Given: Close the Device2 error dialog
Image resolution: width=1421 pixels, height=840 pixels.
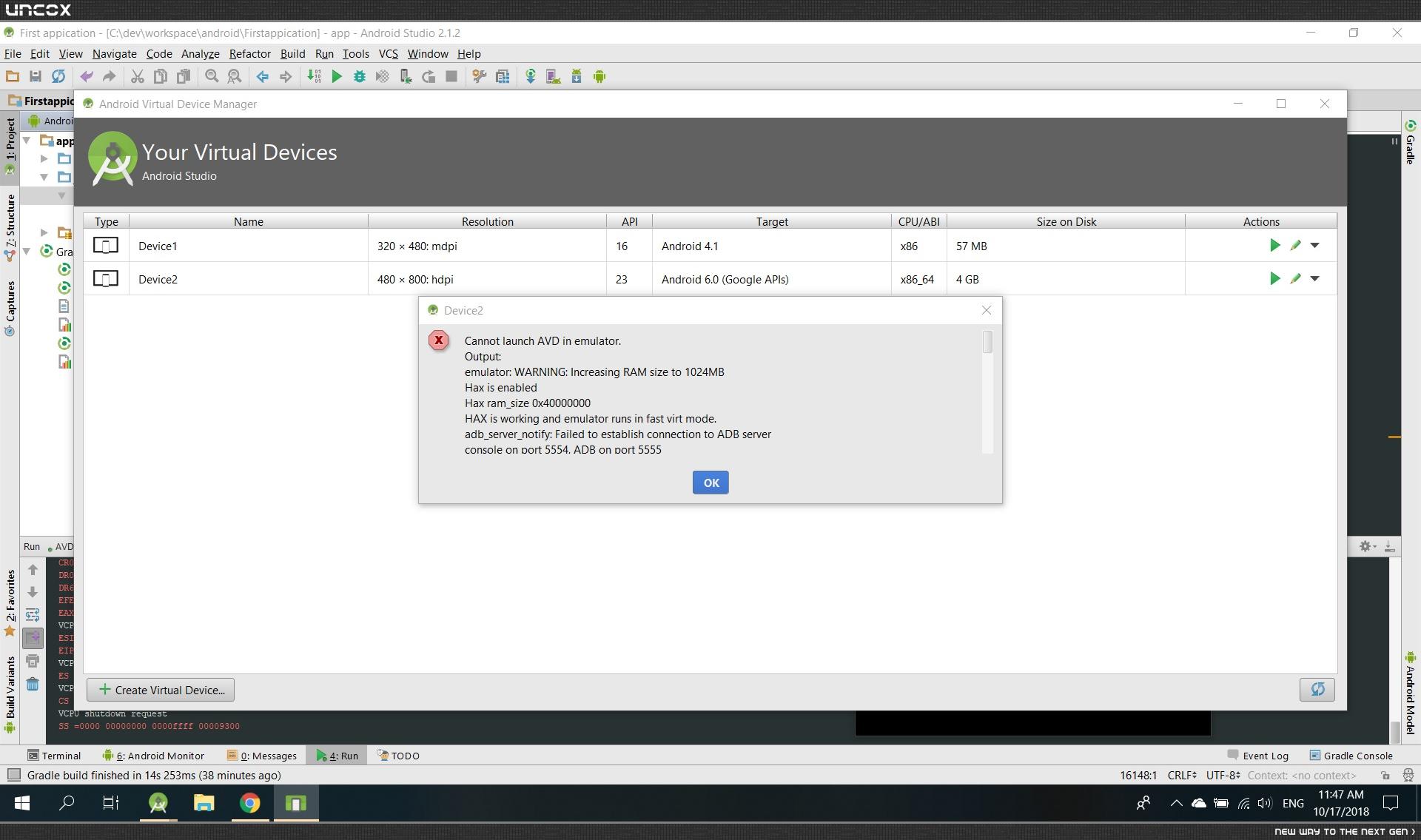Looking at the screenshot, I should pyautogui.click(x=986, y=310).
